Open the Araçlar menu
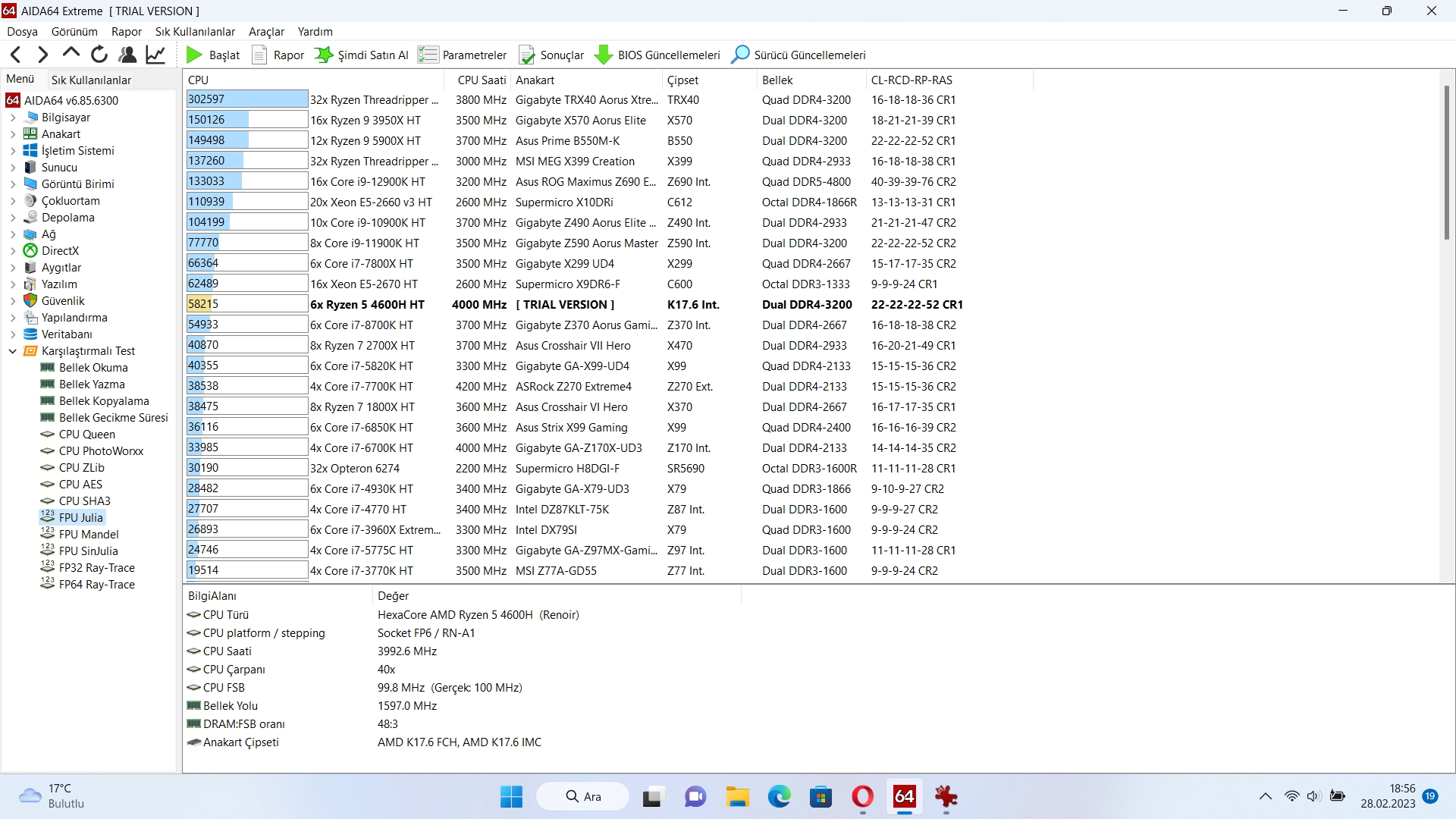This screenshot has height=819, width=1456. [266, 32]
